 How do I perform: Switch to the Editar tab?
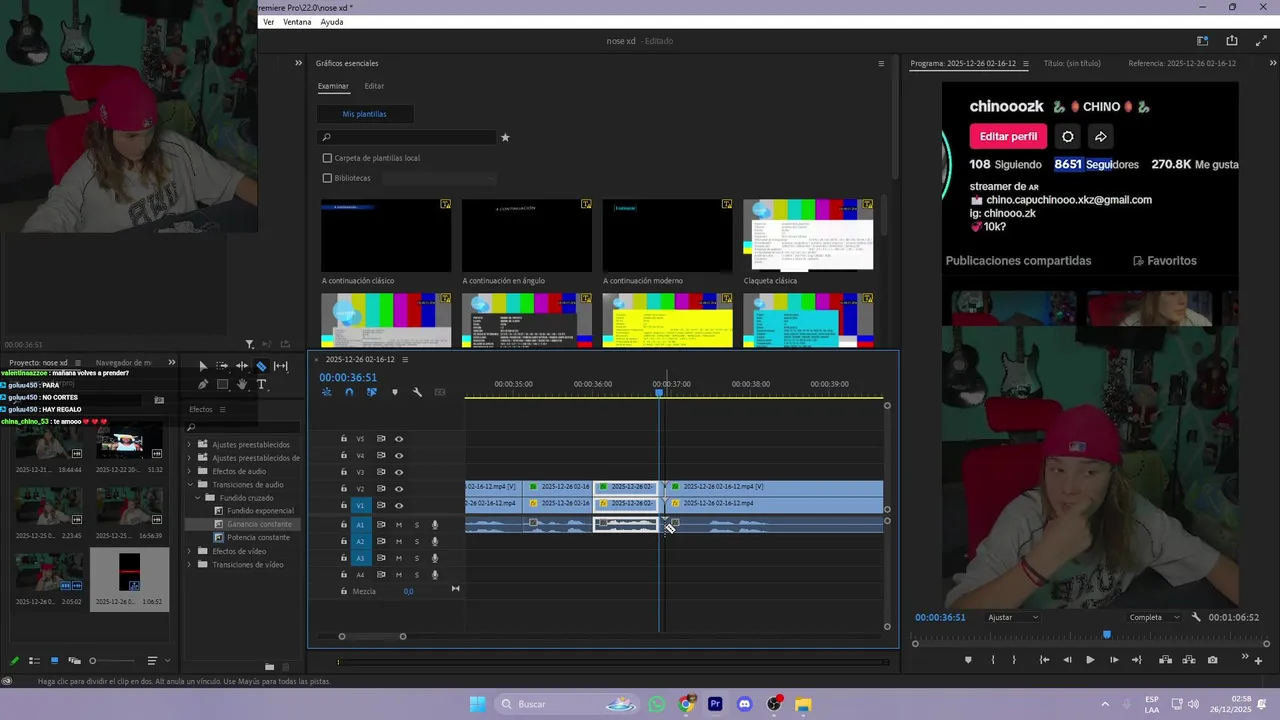(374, 86)
